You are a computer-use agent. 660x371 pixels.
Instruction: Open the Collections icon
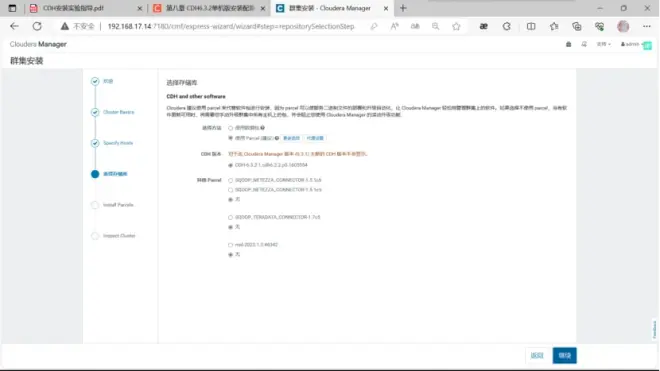coord(577,26)
